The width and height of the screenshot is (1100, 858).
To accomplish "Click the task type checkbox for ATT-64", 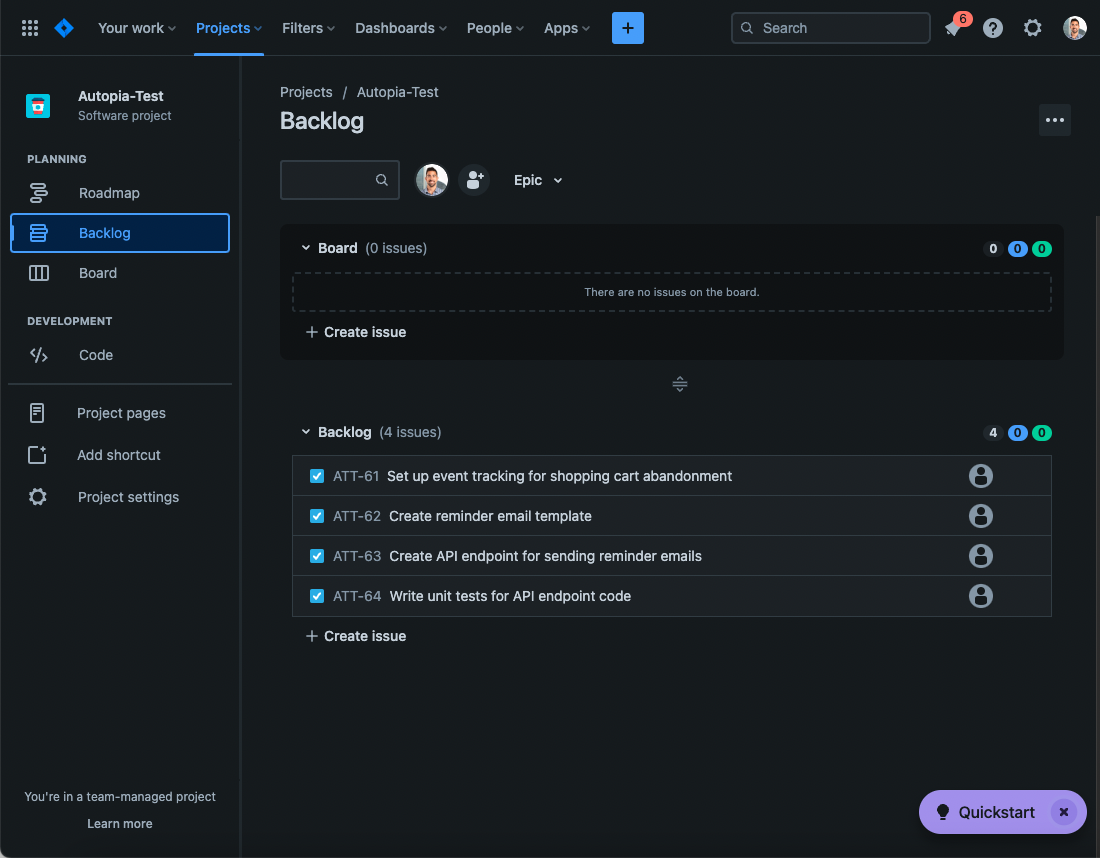I will [x=317, y=596].
